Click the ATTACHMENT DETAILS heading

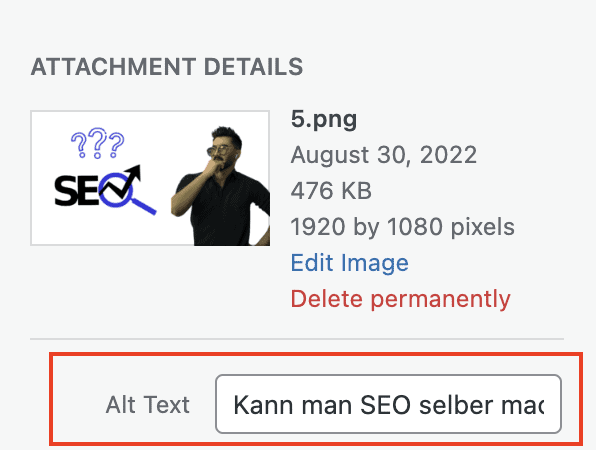click(x=167, y=67)
